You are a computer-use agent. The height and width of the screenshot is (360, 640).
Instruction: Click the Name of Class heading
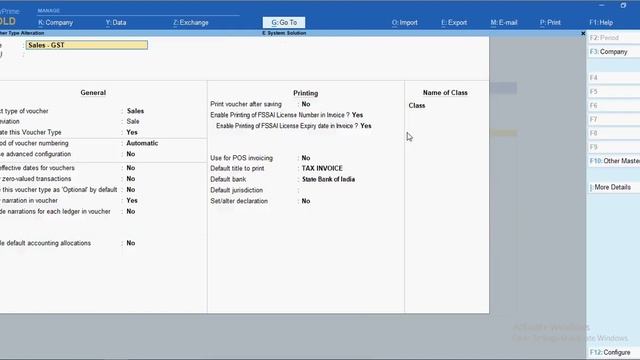[x=445, y=93]
